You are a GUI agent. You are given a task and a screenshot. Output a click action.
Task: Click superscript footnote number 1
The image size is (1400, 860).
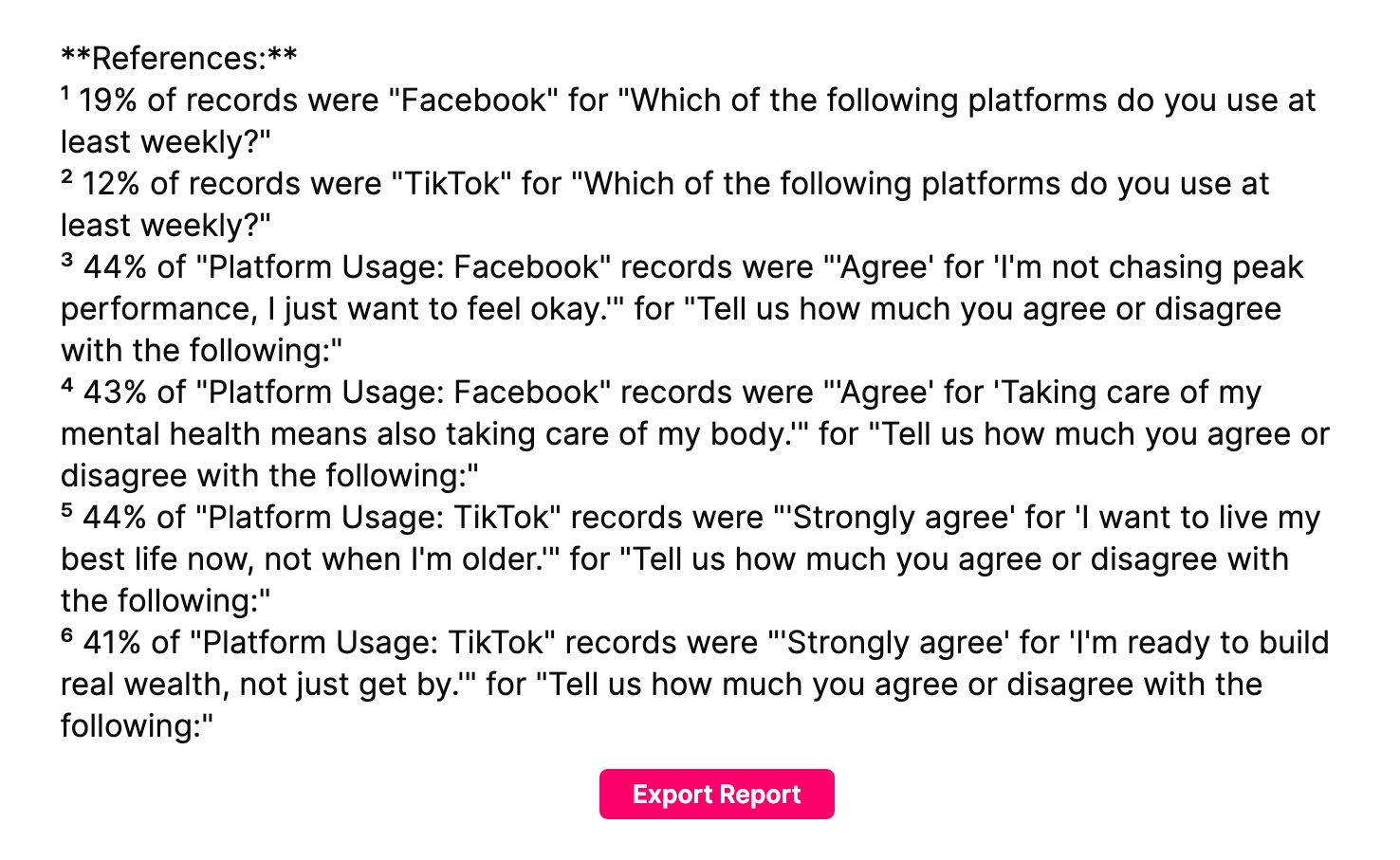coord(65,94)
